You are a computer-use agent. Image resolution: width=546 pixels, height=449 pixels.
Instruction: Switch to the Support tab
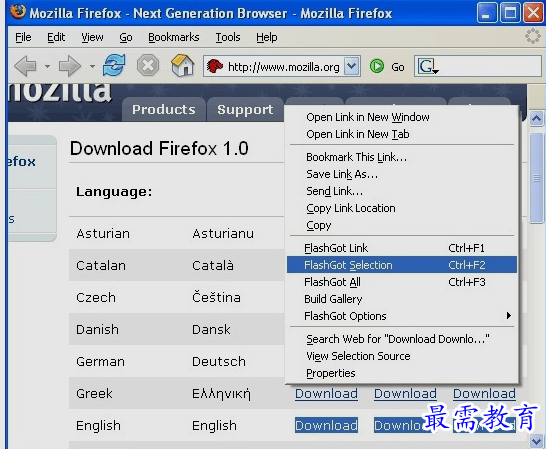coord(245,109)
